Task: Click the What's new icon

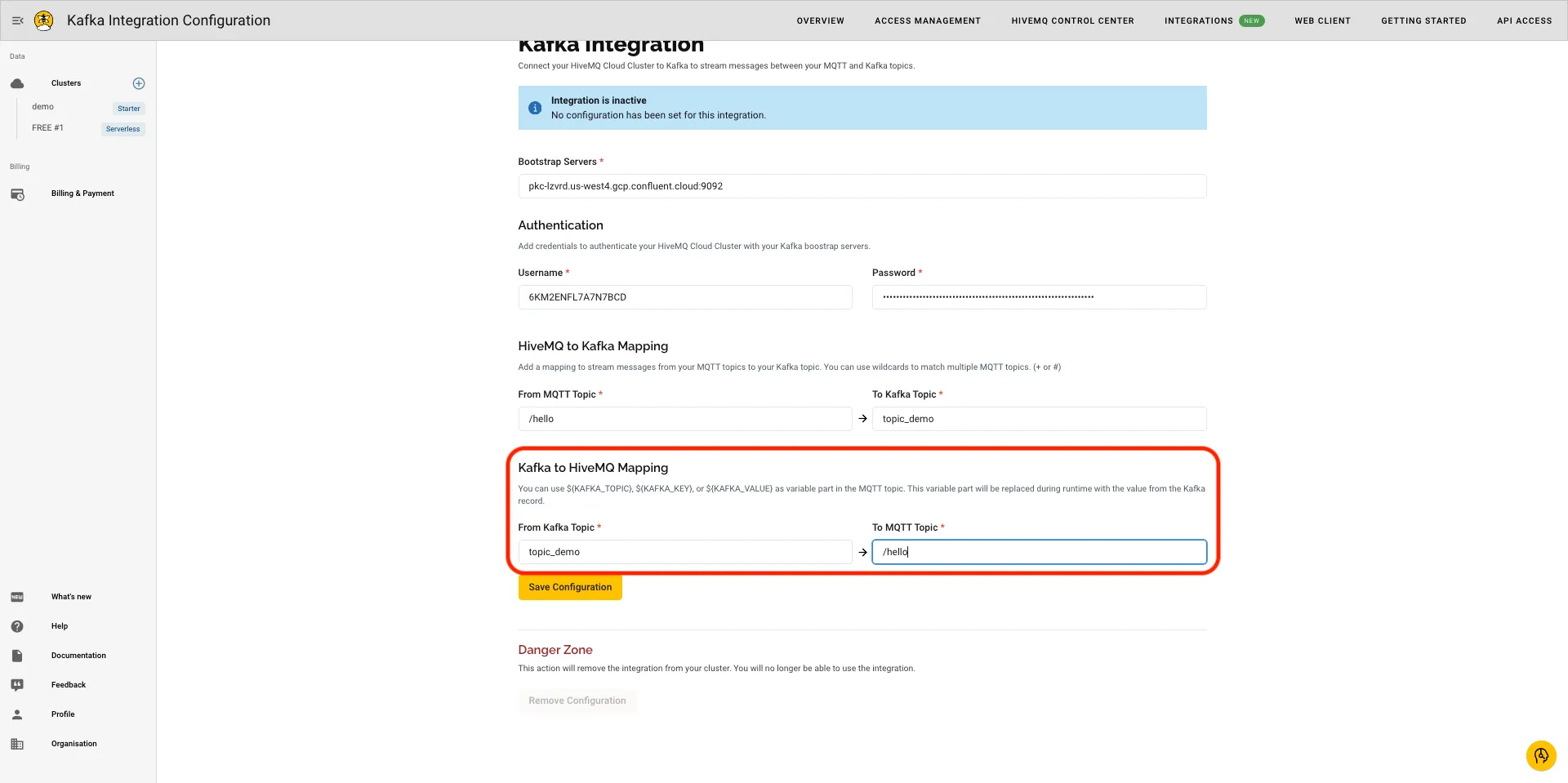Action: point(17,597)
